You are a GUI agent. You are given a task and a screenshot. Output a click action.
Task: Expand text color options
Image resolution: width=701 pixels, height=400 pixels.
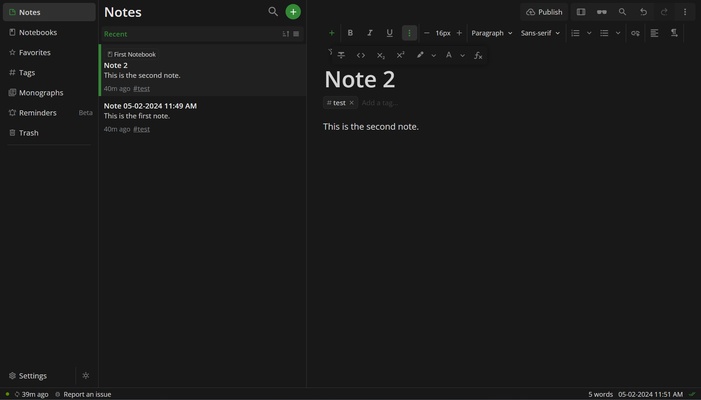[x=463, y=55]
